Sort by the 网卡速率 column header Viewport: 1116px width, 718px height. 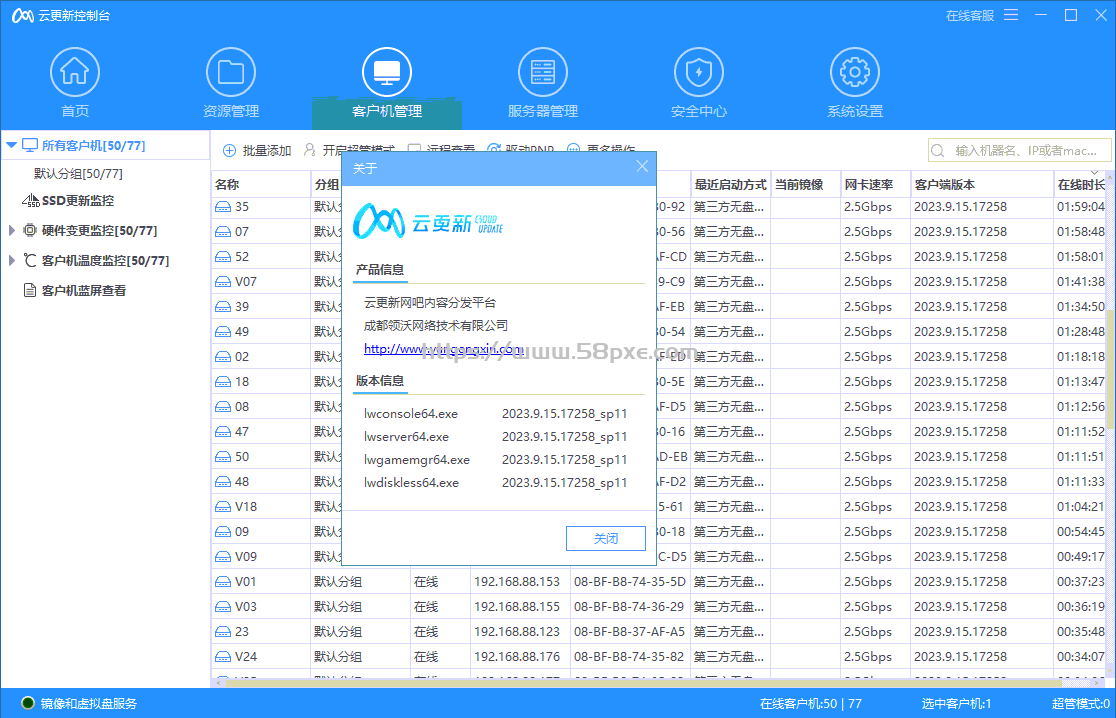875,184
